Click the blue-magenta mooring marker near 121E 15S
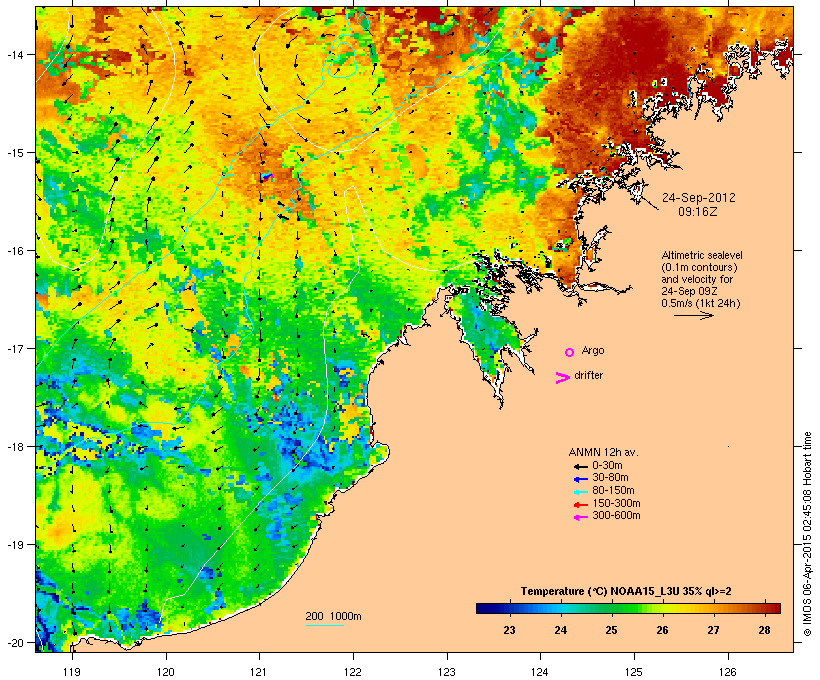This screenshot has width=820, height=680. 267,177
